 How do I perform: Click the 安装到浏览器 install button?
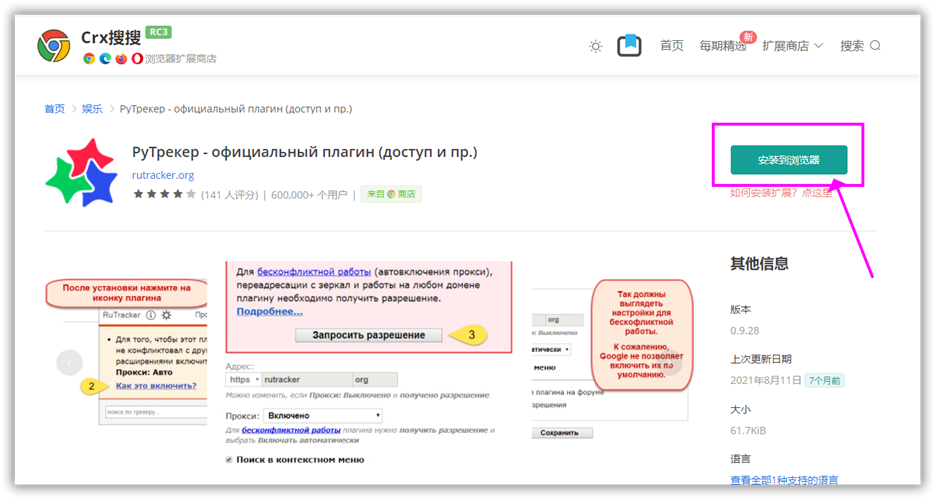[x=788, y=160]
